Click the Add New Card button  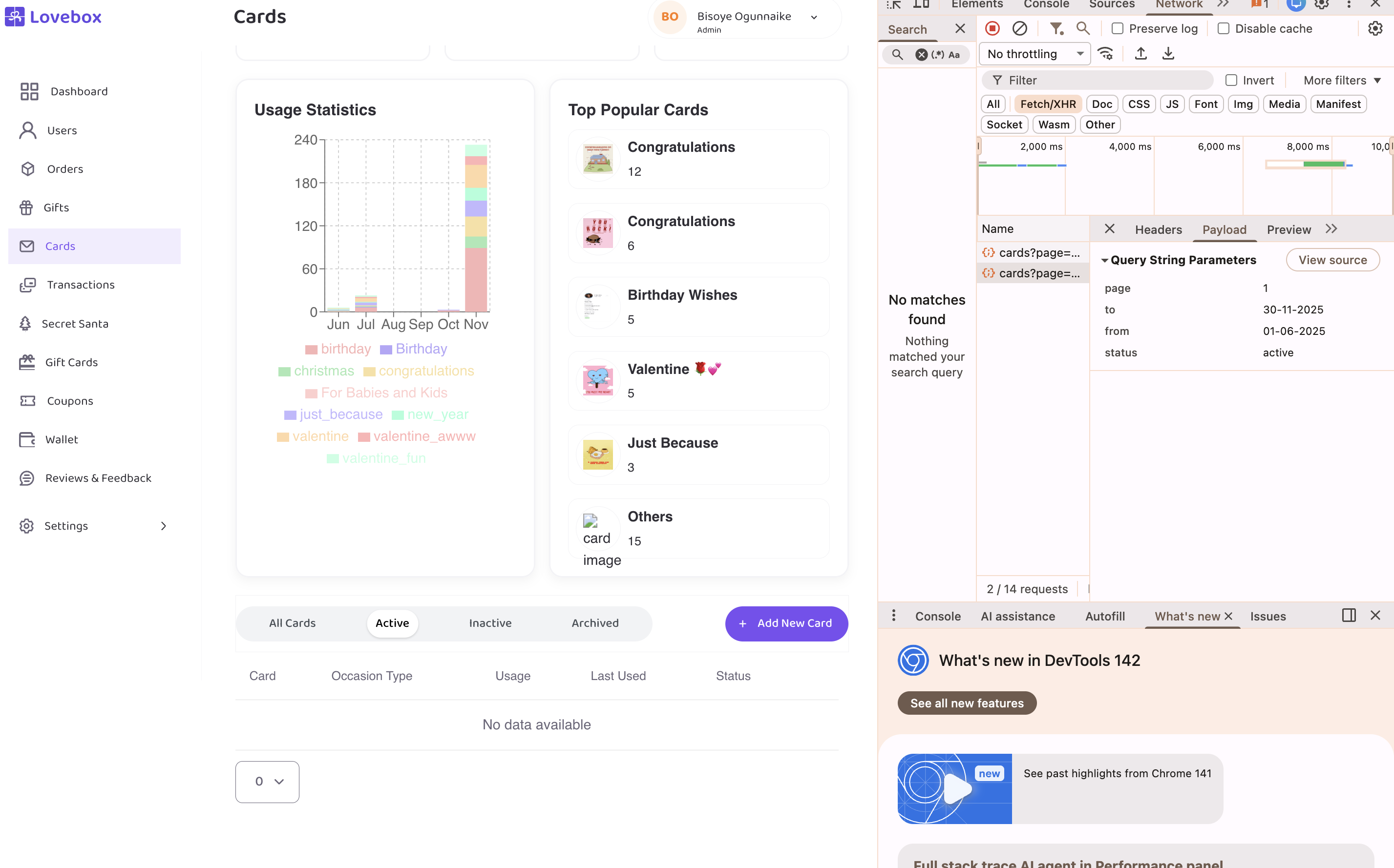[786, 623]
